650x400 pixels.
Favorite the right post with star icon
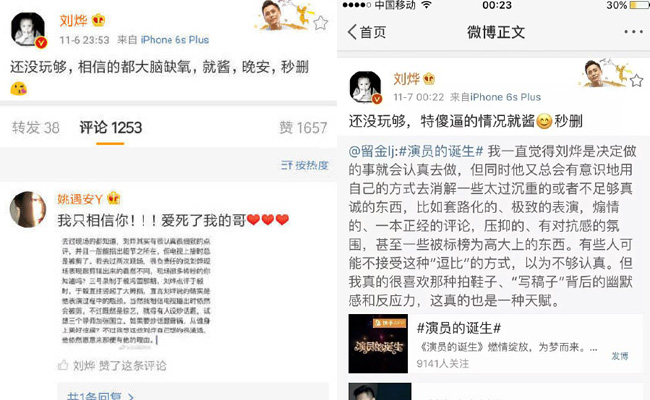click(x=636, y=80)
